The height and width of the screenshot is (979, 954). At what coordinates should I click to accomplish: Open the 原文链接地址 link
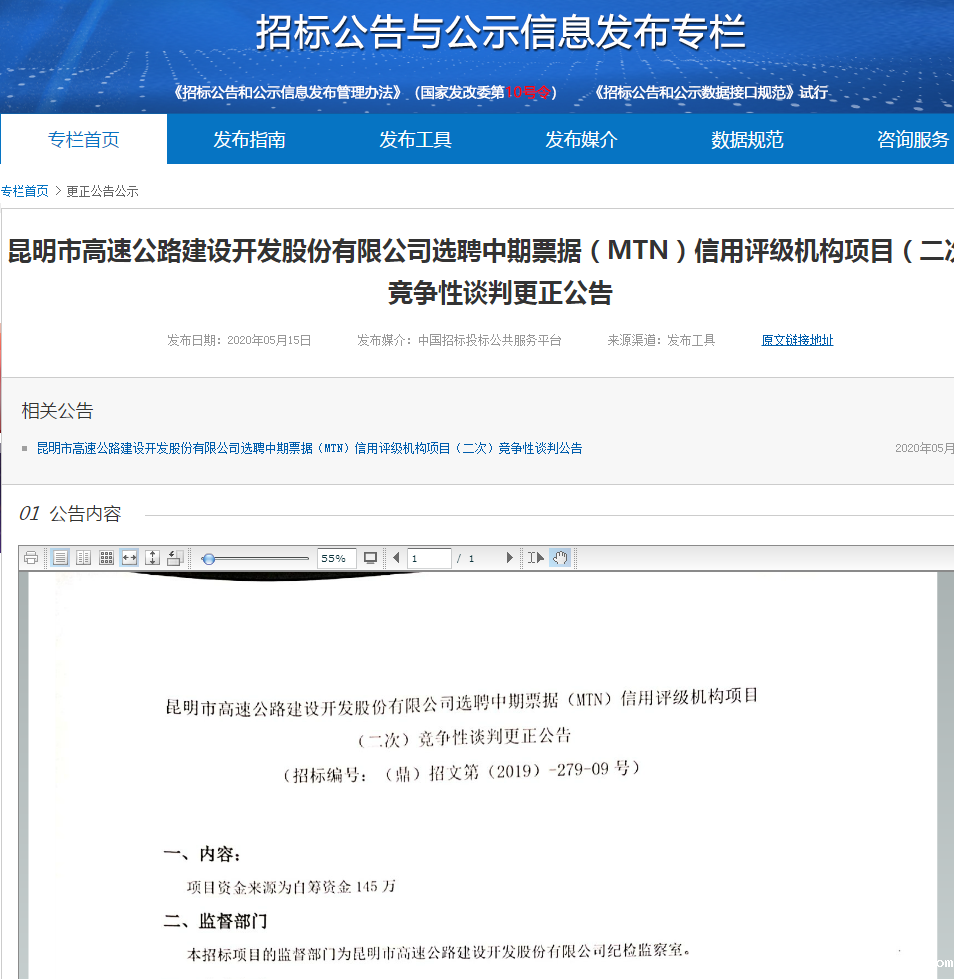(x=796, y=340)
